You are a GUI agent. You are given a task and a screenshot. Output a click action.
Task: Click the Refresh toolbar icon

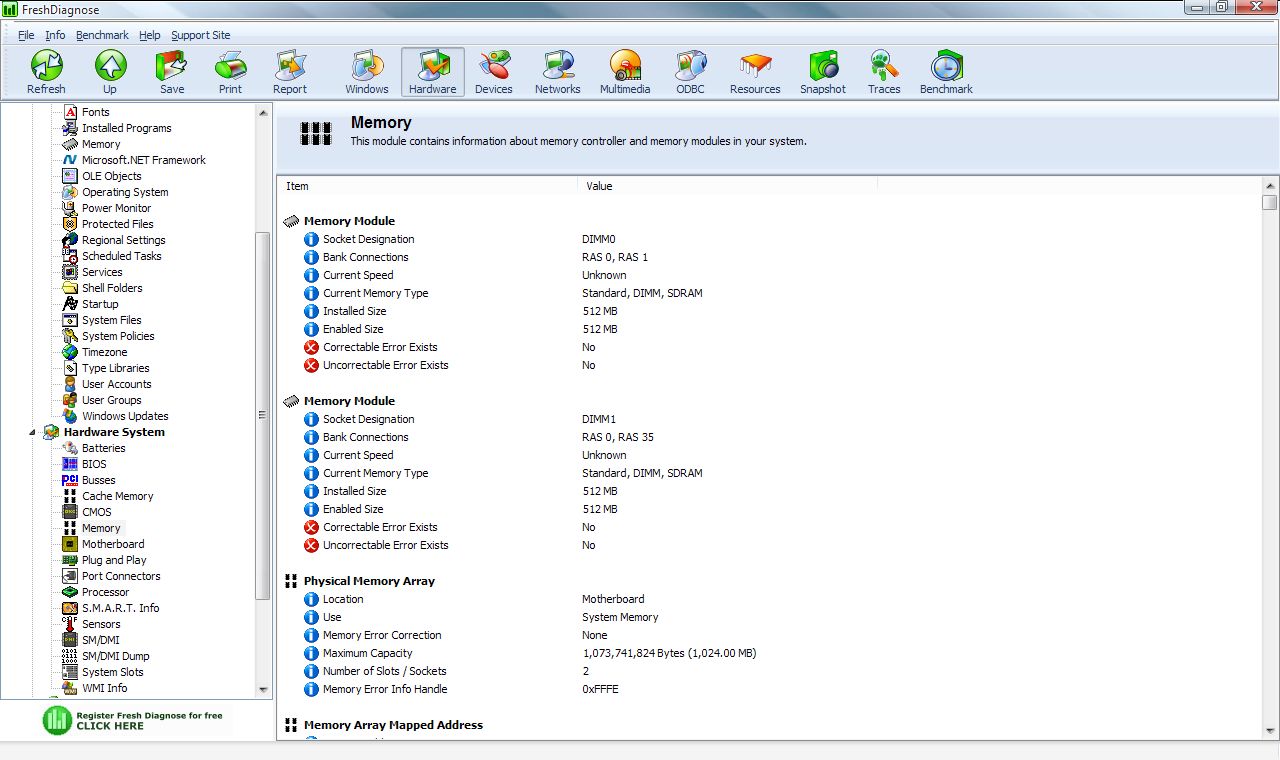click(x=46, y=72)
